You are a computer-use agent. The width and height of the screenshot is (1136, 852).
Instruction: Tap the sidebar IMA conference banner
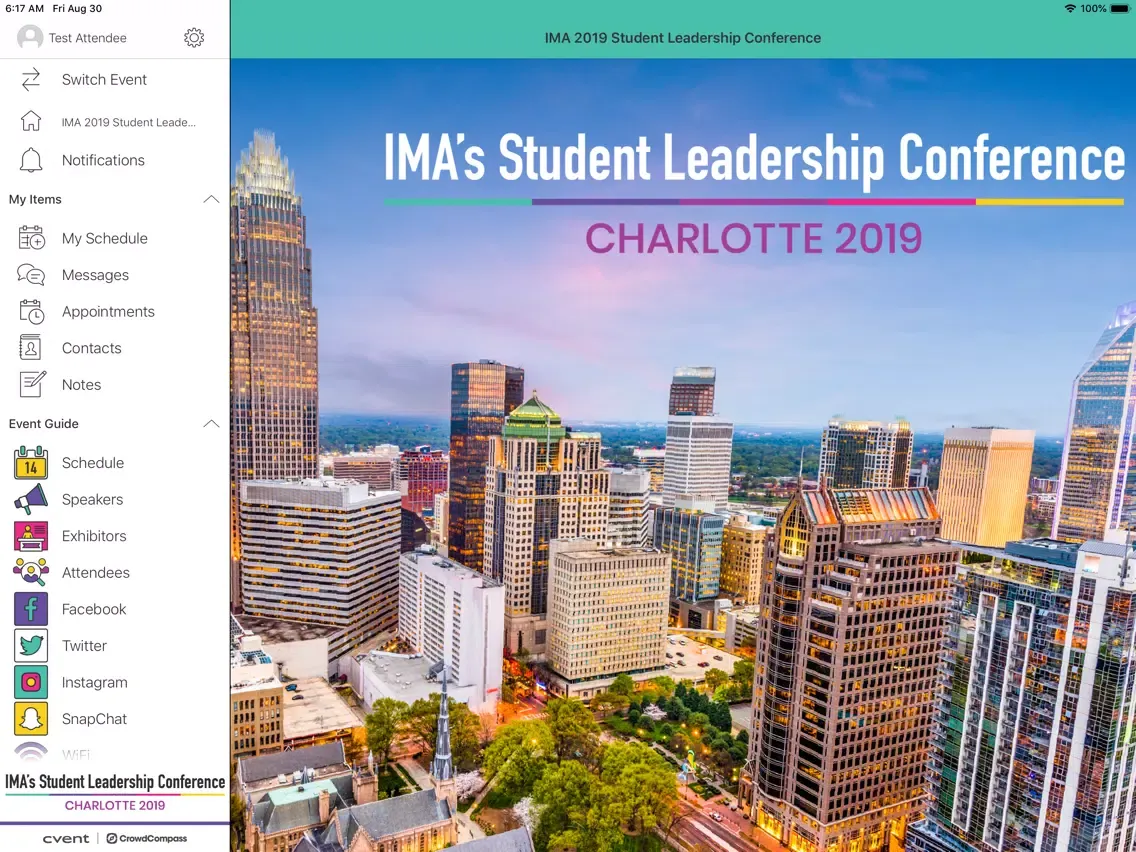(115, 793)
